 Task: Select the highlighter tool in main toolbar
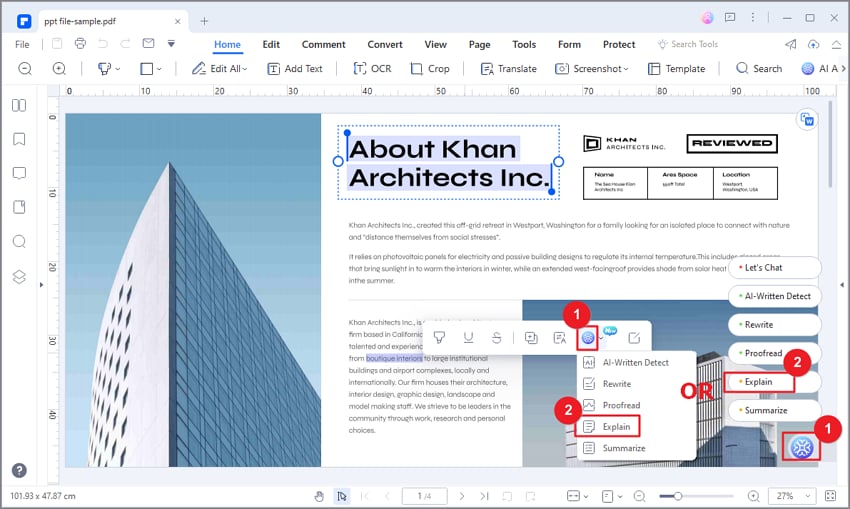click(x=104, y=68)
